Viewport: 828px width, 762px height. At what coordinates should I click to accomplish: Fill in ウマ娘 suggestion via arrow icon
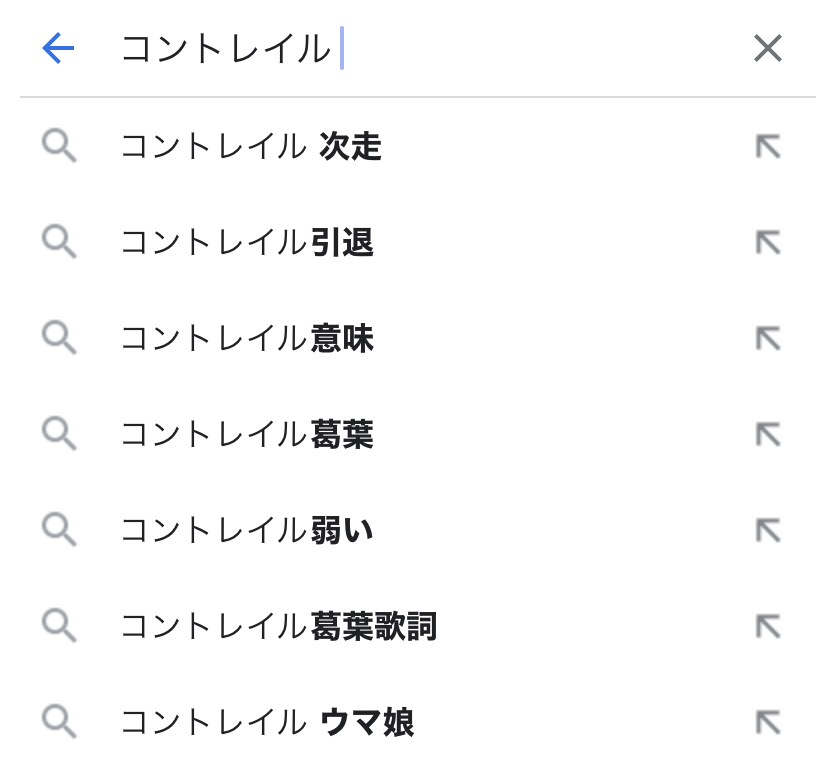(767, 722)
